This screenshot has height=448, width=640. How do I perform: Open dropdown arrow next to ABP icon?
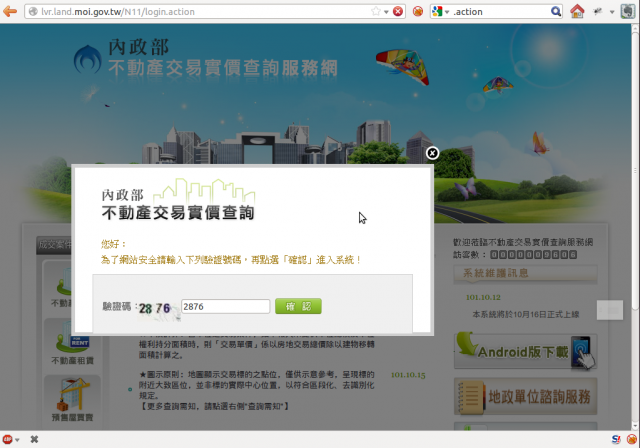click(17, 440)
